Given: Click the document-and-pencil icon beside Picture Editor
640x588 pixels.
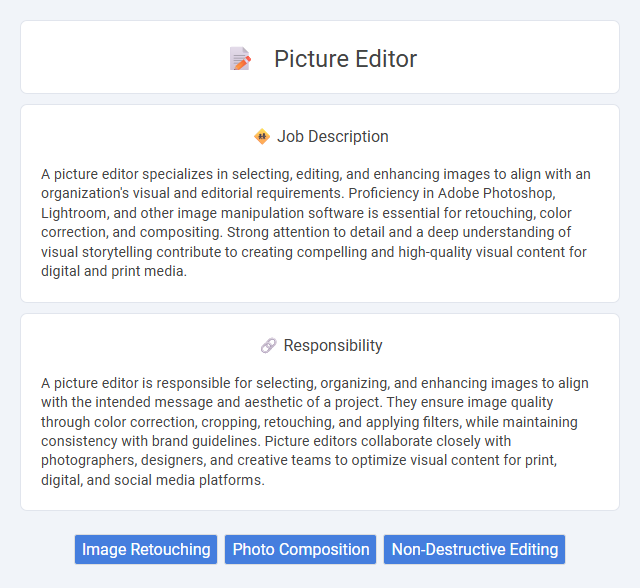Looking at the screenshot, I should [240, 59].
